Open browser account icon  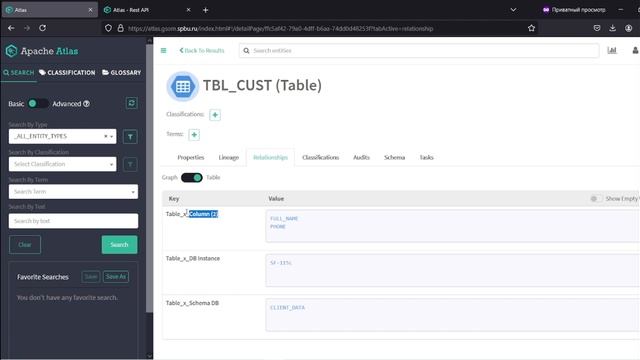coord(629,28)
